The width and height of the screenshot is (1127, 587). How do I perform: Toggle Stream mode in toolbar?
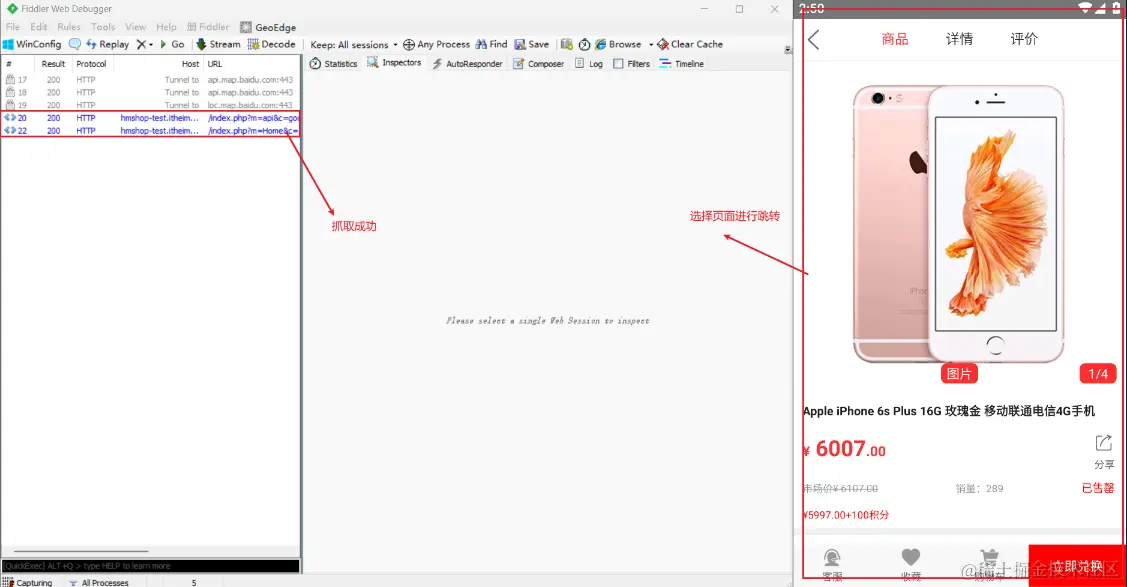coord(218,44)
